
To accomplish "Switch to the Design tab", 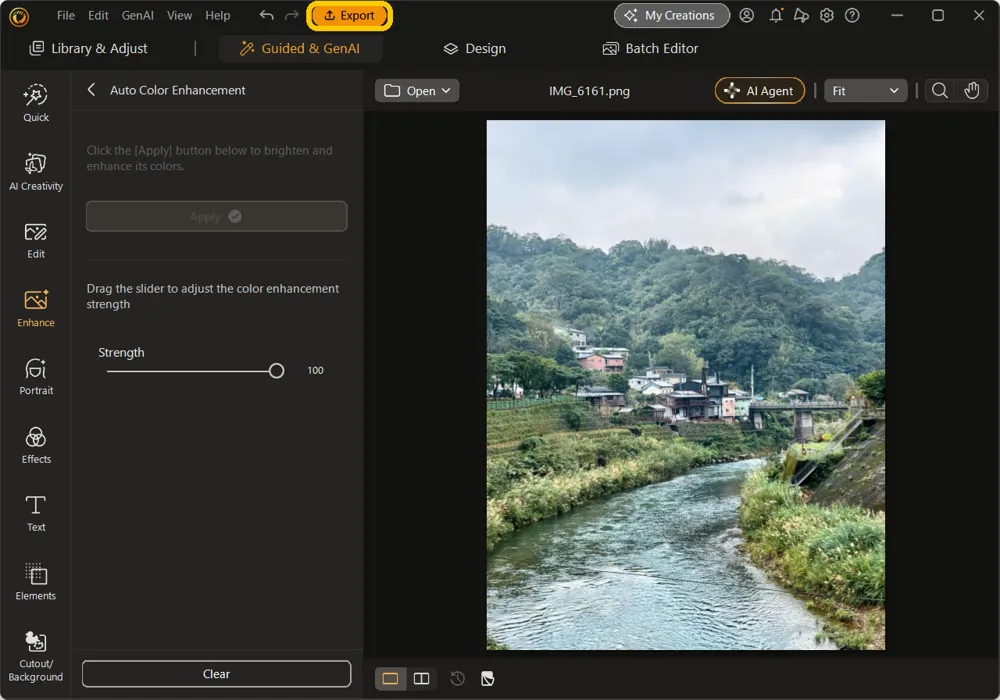I will [475, 48].
